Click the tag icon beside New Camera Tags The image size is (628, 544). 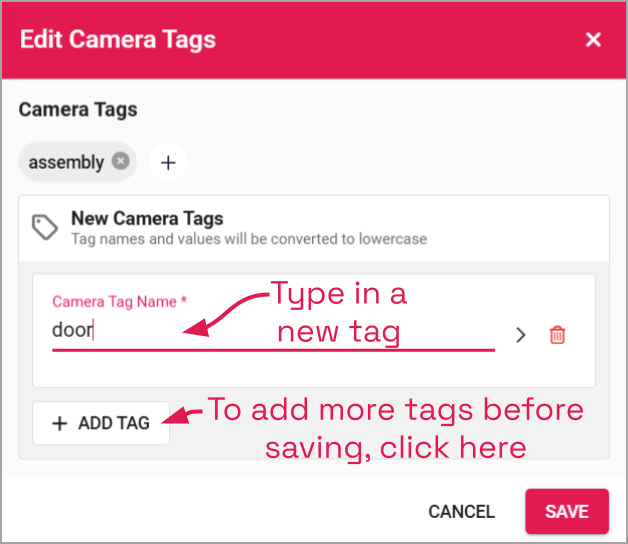(x=44, y=227)
